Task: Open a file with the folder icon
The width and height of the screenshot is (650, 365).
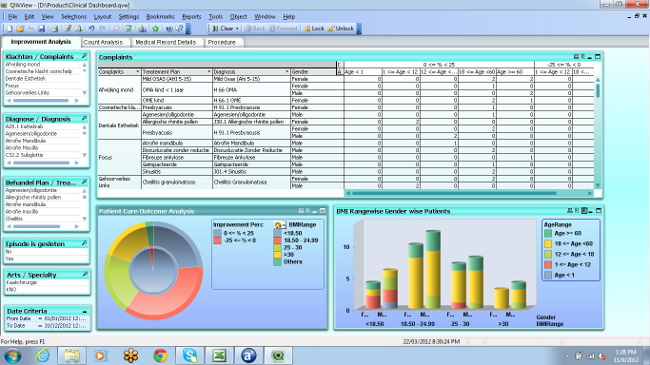Action: click(x=20, y=29)
